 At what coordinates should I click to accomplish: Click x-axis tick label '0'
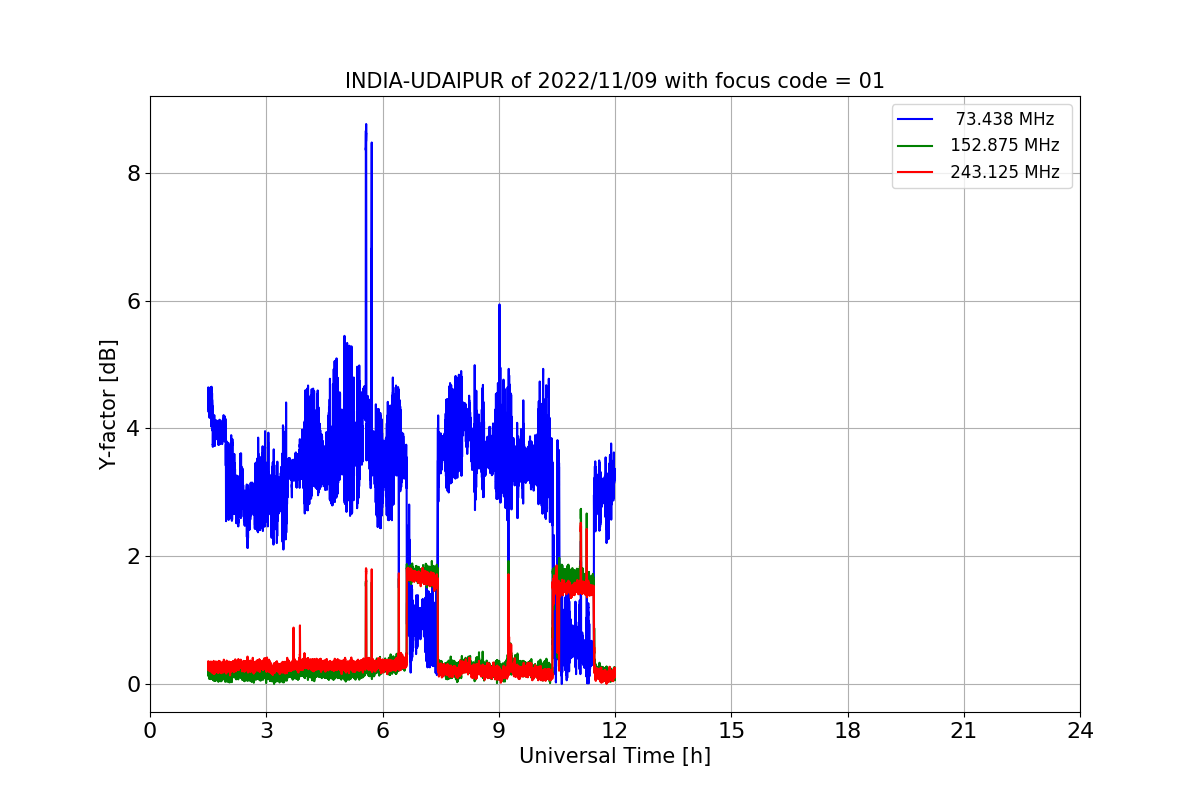tap(150, 731)
